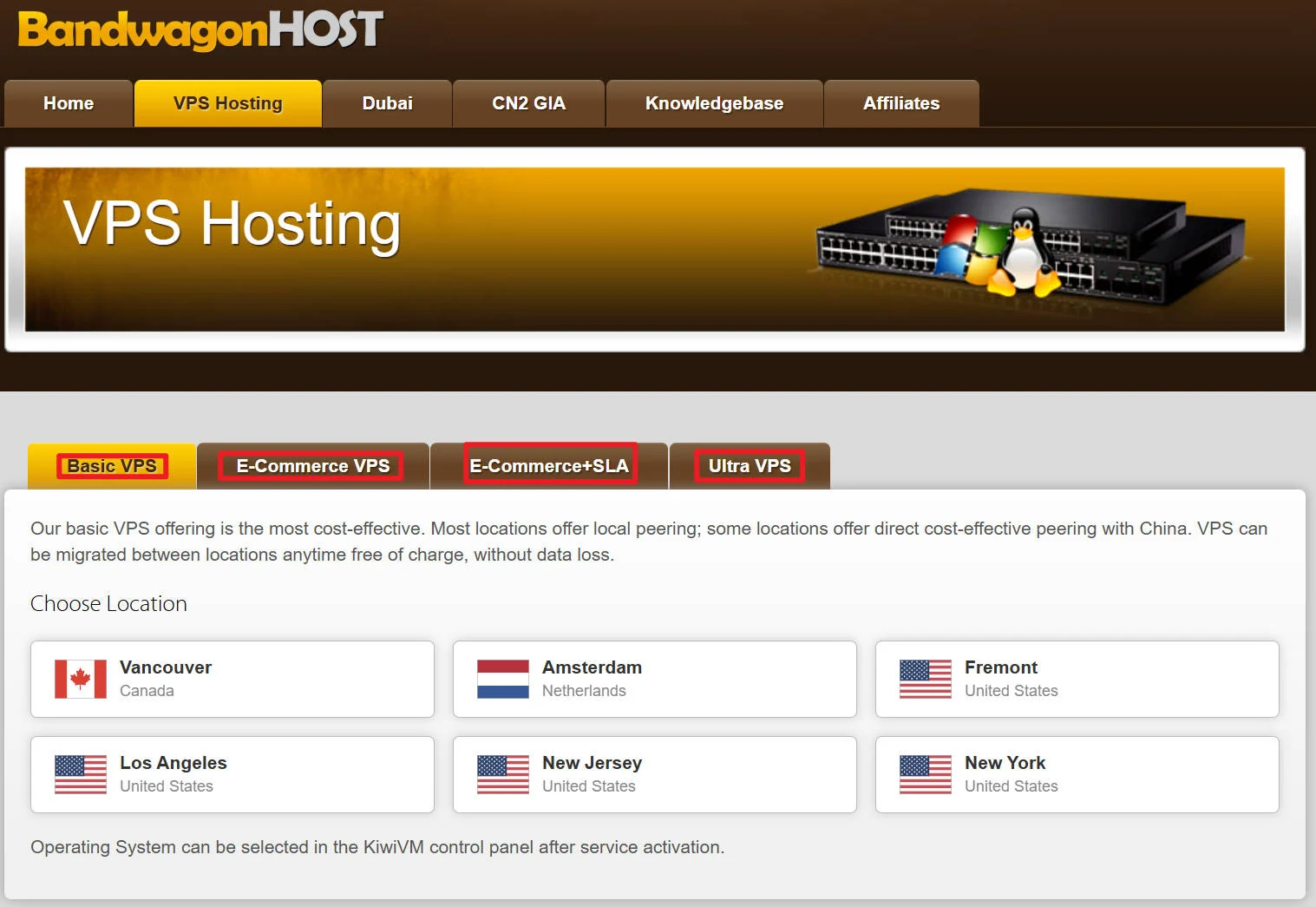Click the US flag icon beside Los Angeles
This screenshot has width=1316, height=907.
(x=81, y=774)
